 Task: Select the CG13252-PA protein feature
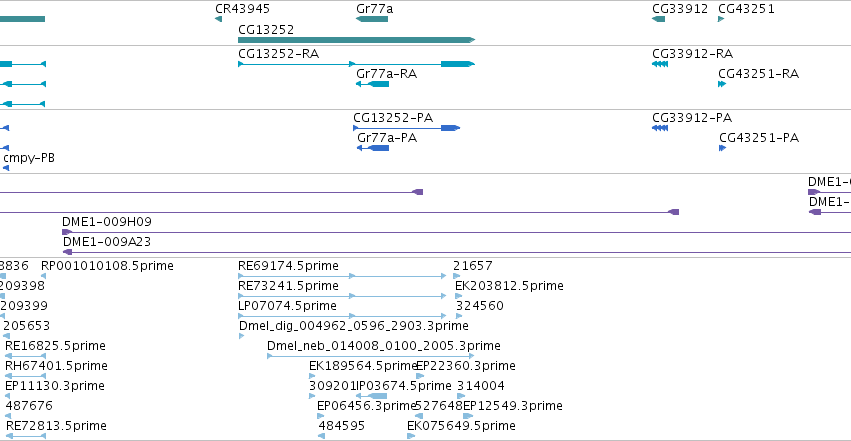tap(407, 128)
